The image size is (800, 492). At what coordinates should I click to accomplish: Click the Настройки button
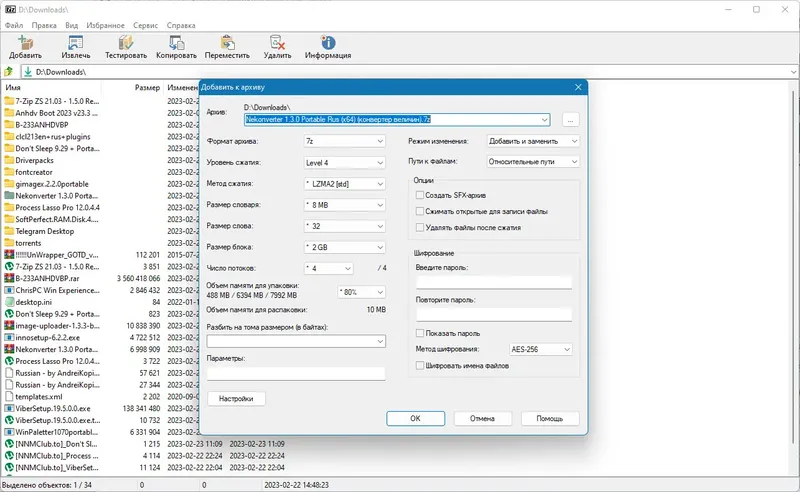coord(236,399)
